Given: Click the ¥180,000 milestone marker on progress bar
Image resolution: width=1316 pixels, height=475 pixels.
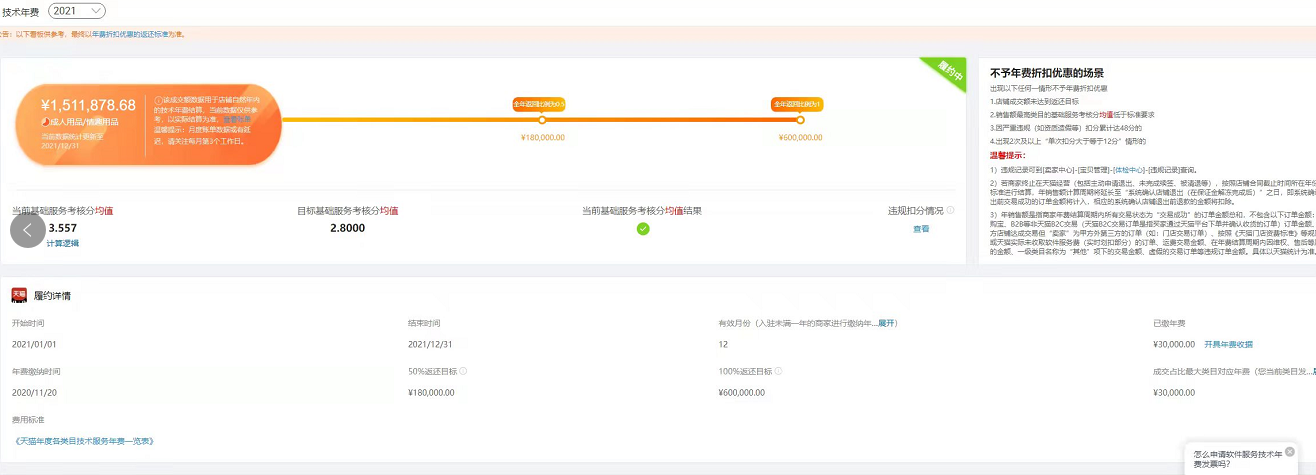Looking at the screenshot, I should [x=542, y=120].
